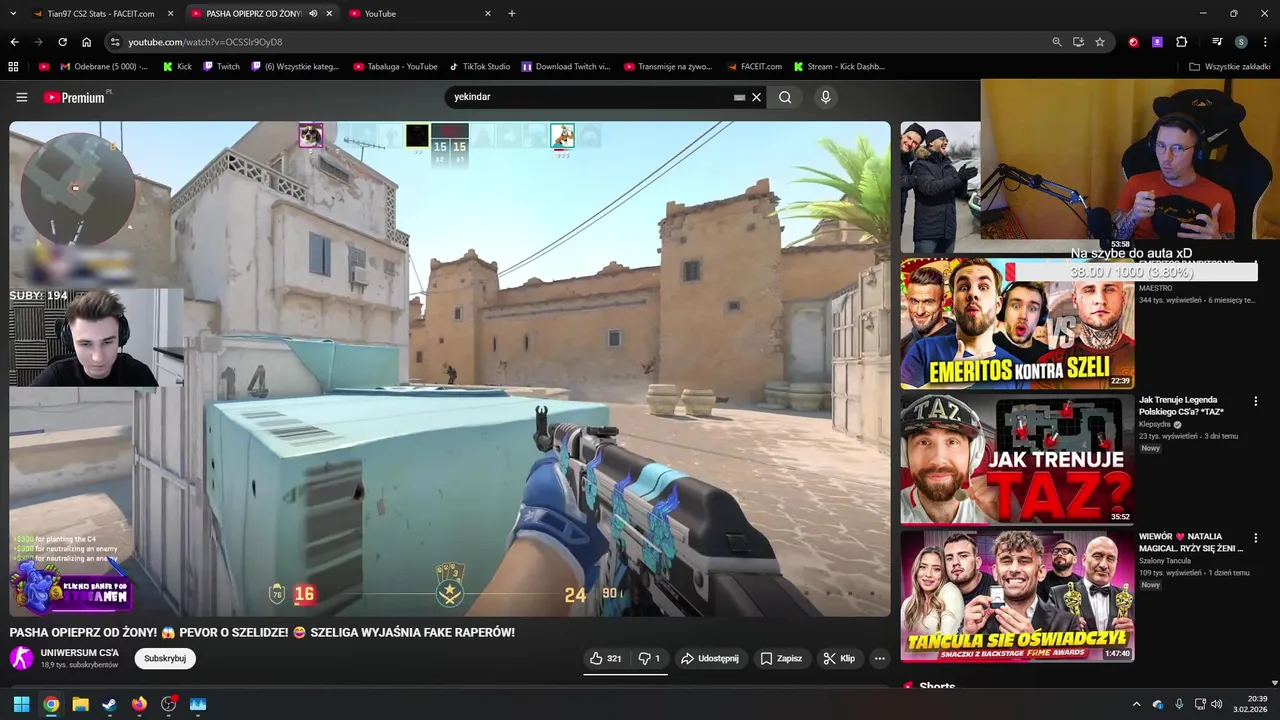This screenshot has height=720, width=1280.
Task: Open options menu for WIEWIÓR Natalia video
Action: [1256, 538]
